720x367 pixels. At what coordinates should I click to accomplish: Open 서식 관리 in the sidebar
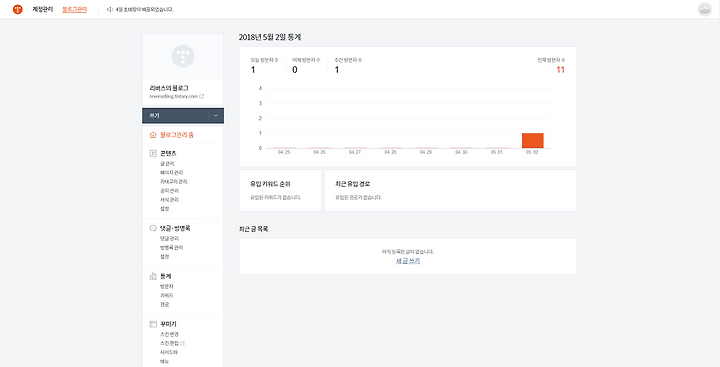click(x=169, y=200)
